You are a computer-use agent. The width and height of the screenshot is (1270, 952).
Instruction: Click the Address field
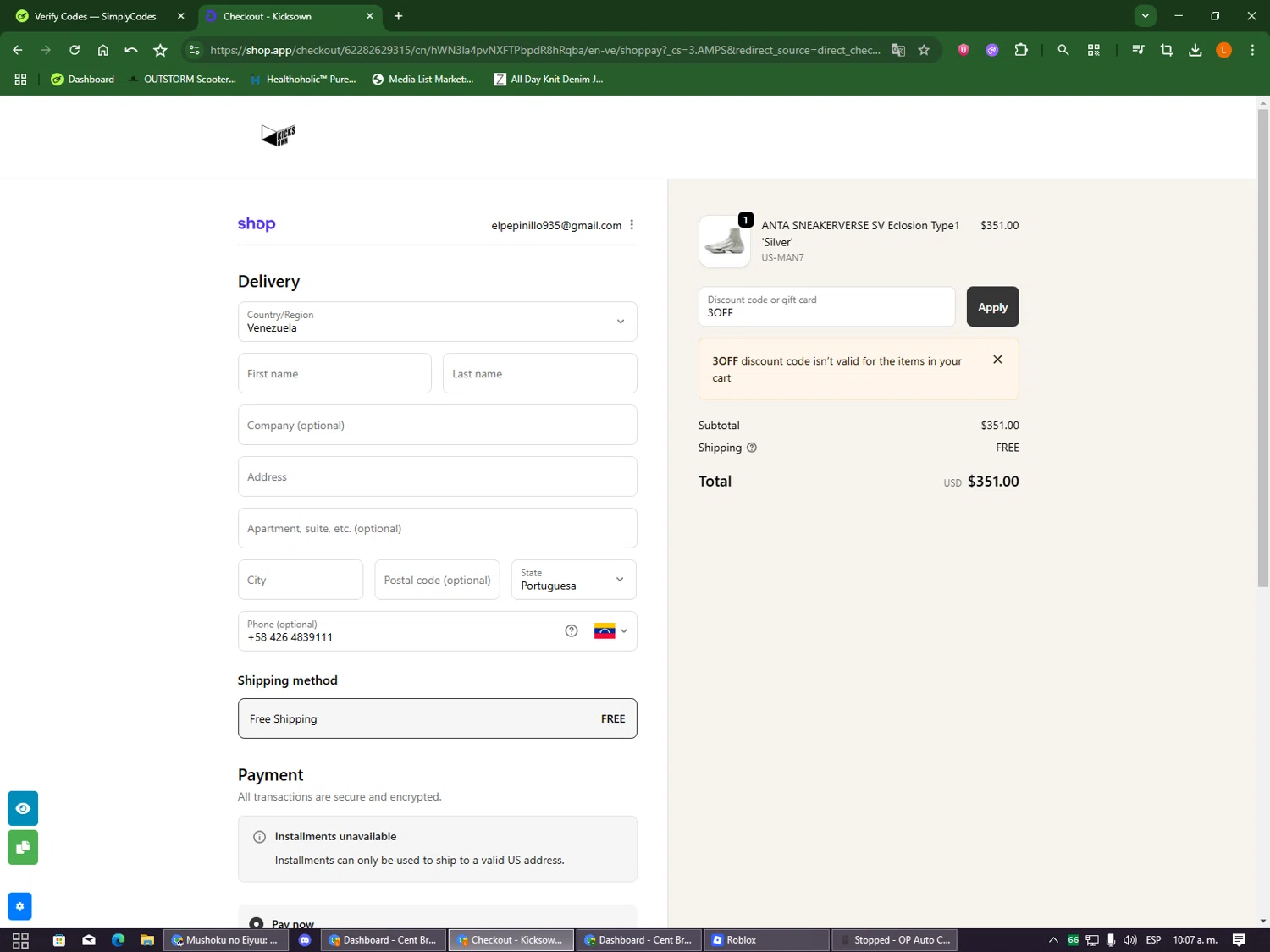point(437,476)
